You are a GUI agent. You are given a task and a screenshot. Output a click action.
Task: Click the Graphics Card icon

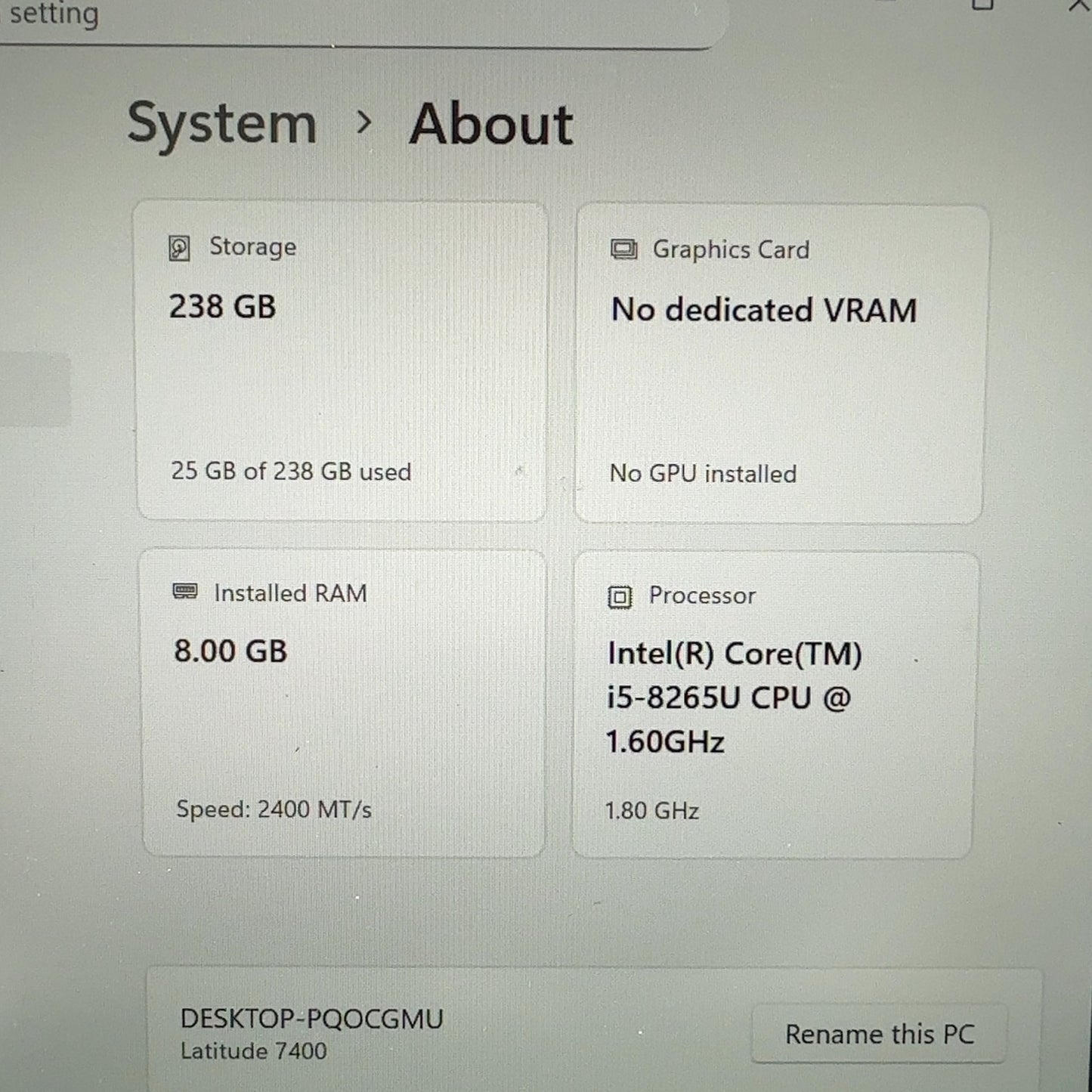point(623,249)
